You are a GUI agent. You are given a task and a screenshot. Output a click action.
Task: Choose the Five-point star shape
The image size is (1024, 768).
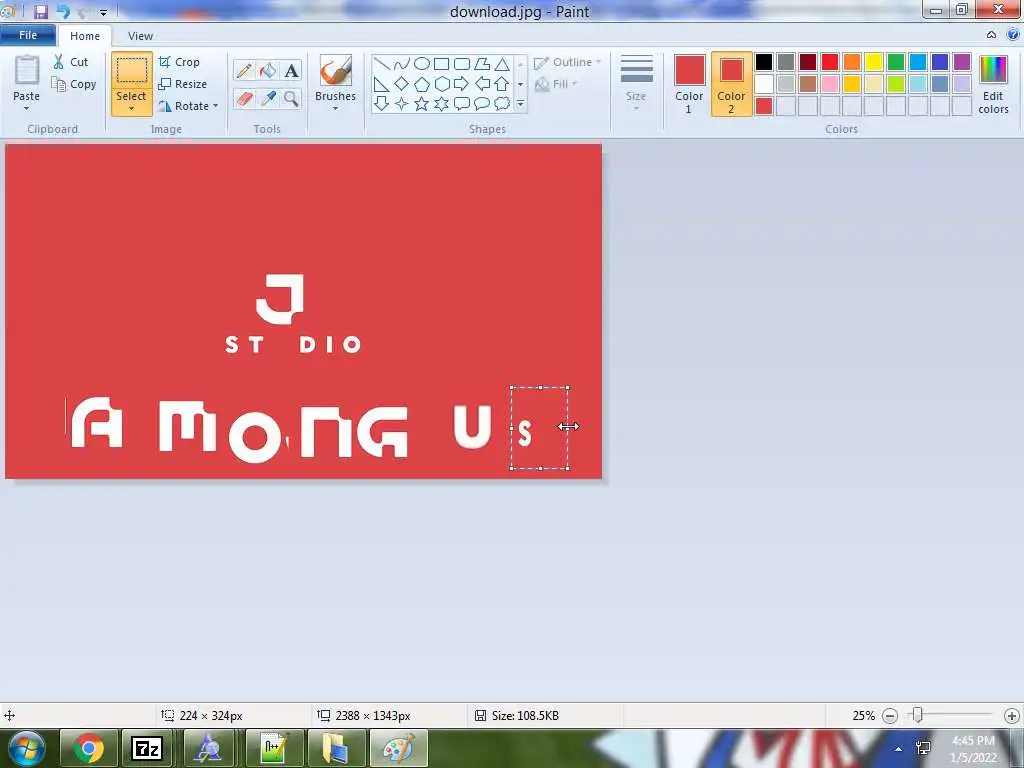coord(422,103)
